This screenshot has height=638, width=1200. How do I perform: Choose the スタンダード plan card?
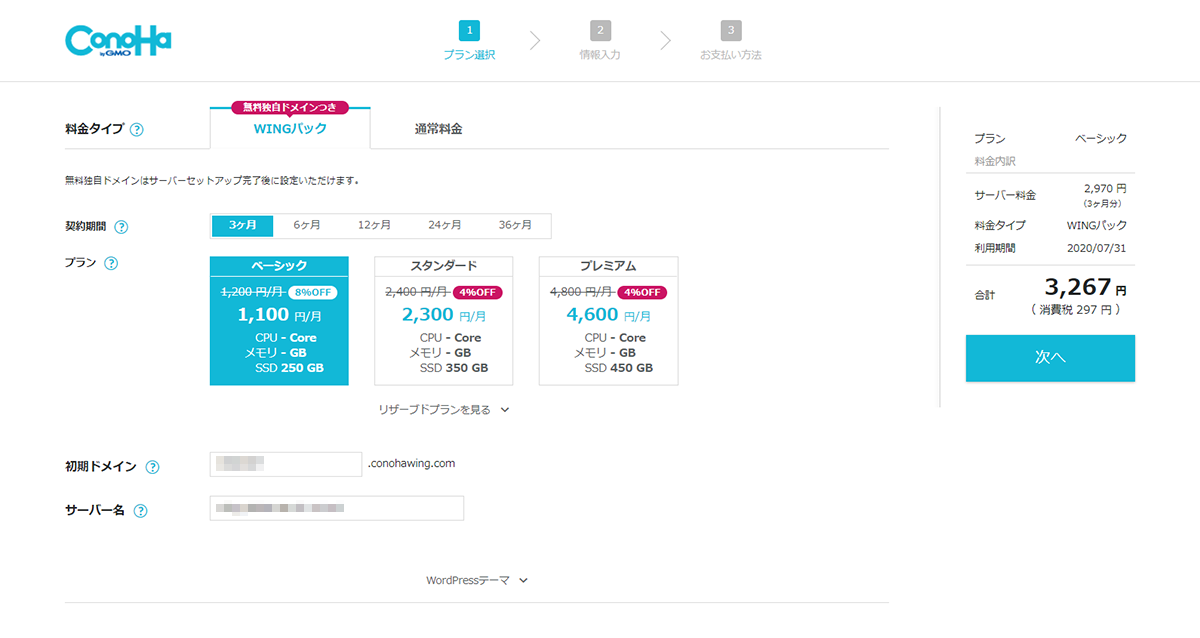443,321
